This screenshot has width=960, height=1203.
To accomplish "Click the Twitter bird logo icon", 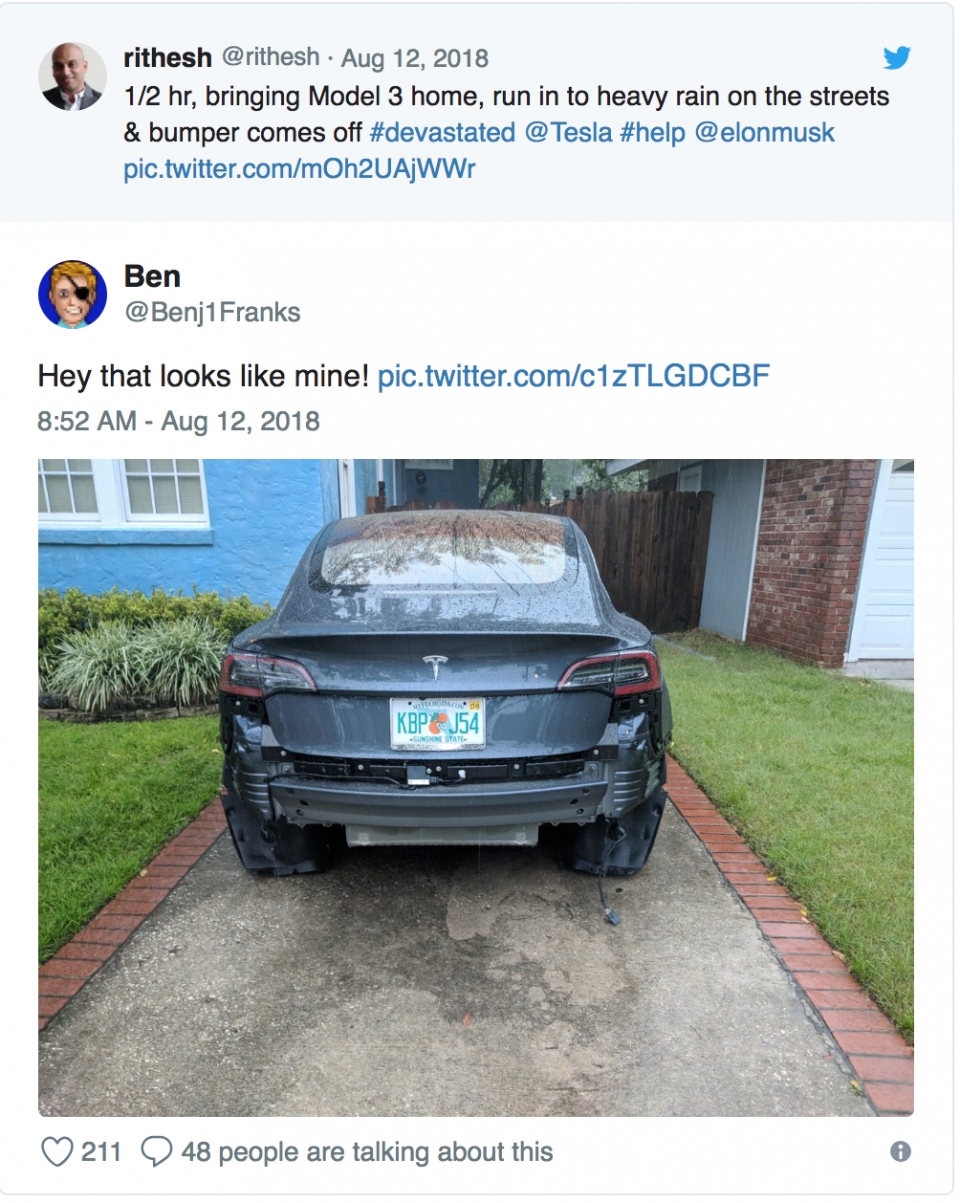I will pyautogui.click(x=897, y=58).
